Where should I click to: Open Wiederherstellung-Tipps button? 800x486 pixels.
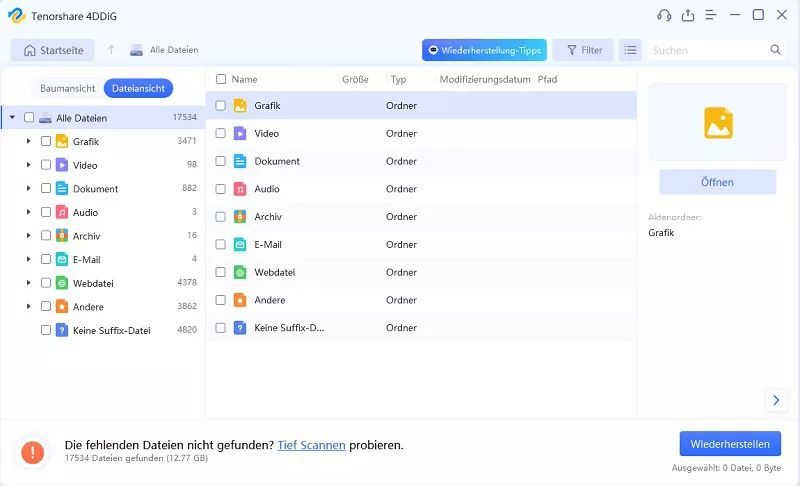(x=484, y=50)
